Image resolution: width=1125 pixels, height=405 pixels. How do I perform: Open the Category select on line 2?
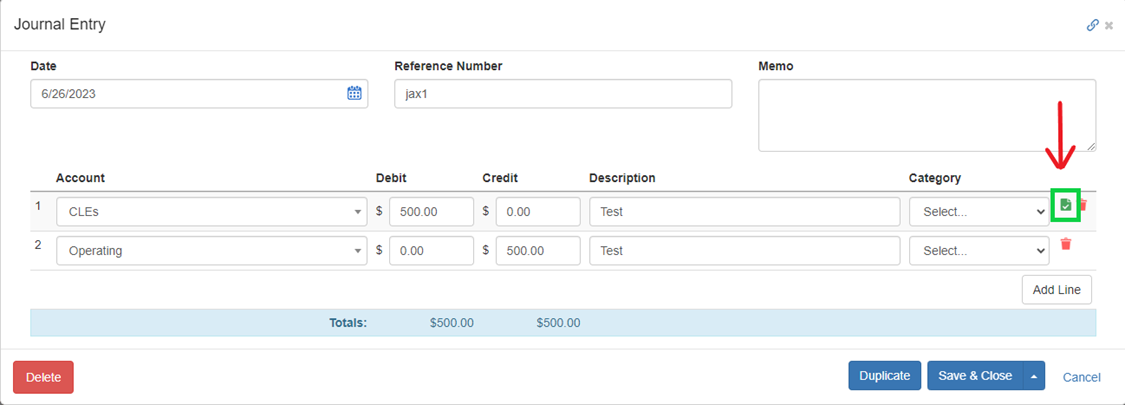pyautogui.click(x=979, y=251)
